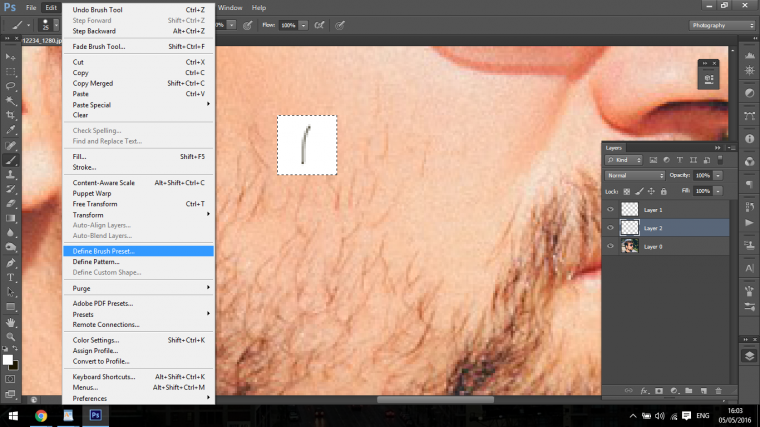Image resolution: width=760 pixels, height=427 pixels.
Task: Toggle lock image pixels brush icon
Action: (639, 191)
